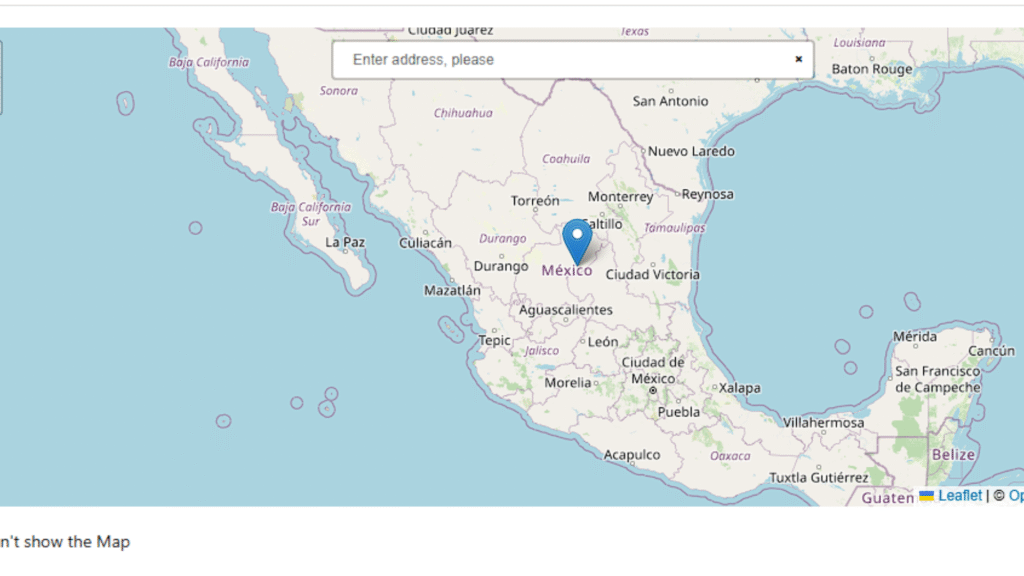This screenshot has width=1024, height=576.
Task: Click the Mazatlán city label
Action: click(452, 291)
